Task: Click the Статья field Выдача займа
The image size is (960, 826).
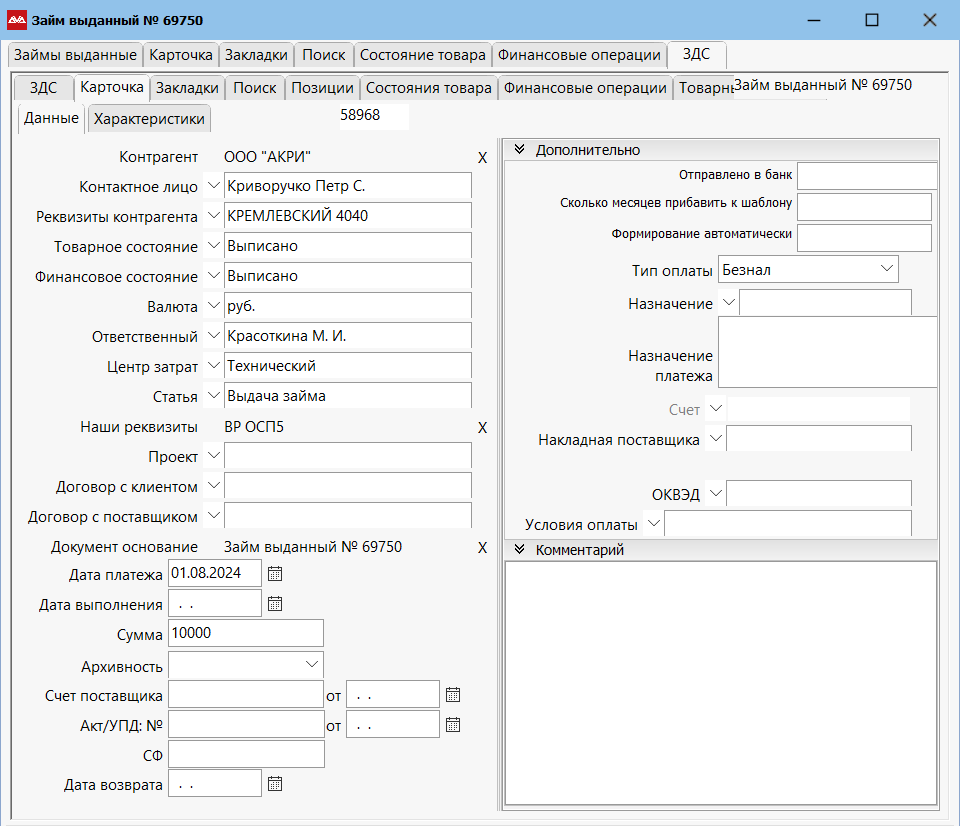Action: pos(347,396)
